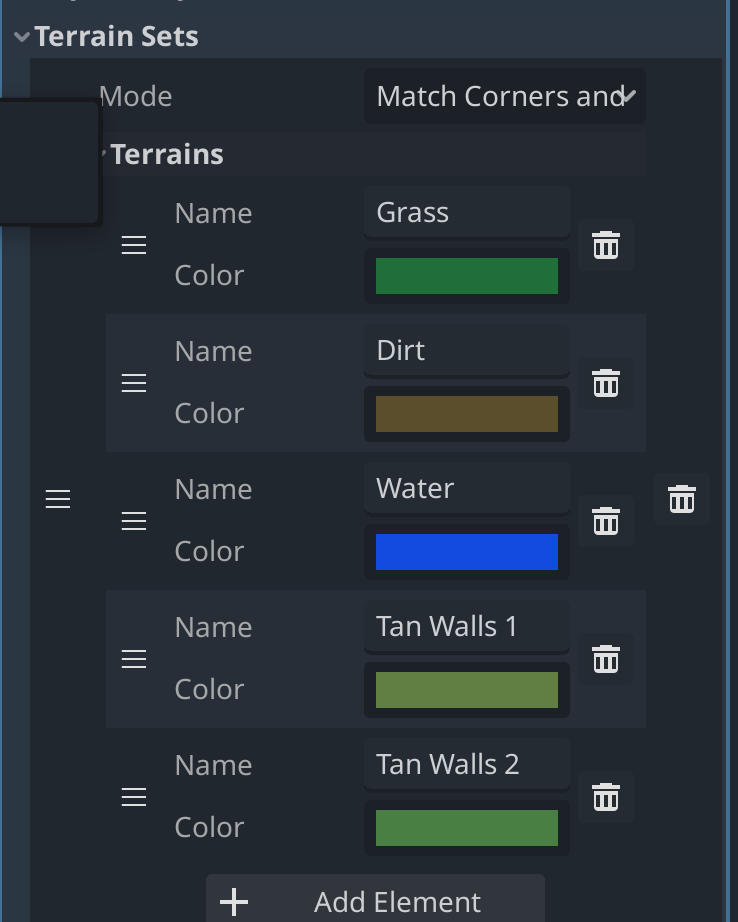Edit the name field containing Water
Viewport: 738px width, 922px height.
point(466,488)
